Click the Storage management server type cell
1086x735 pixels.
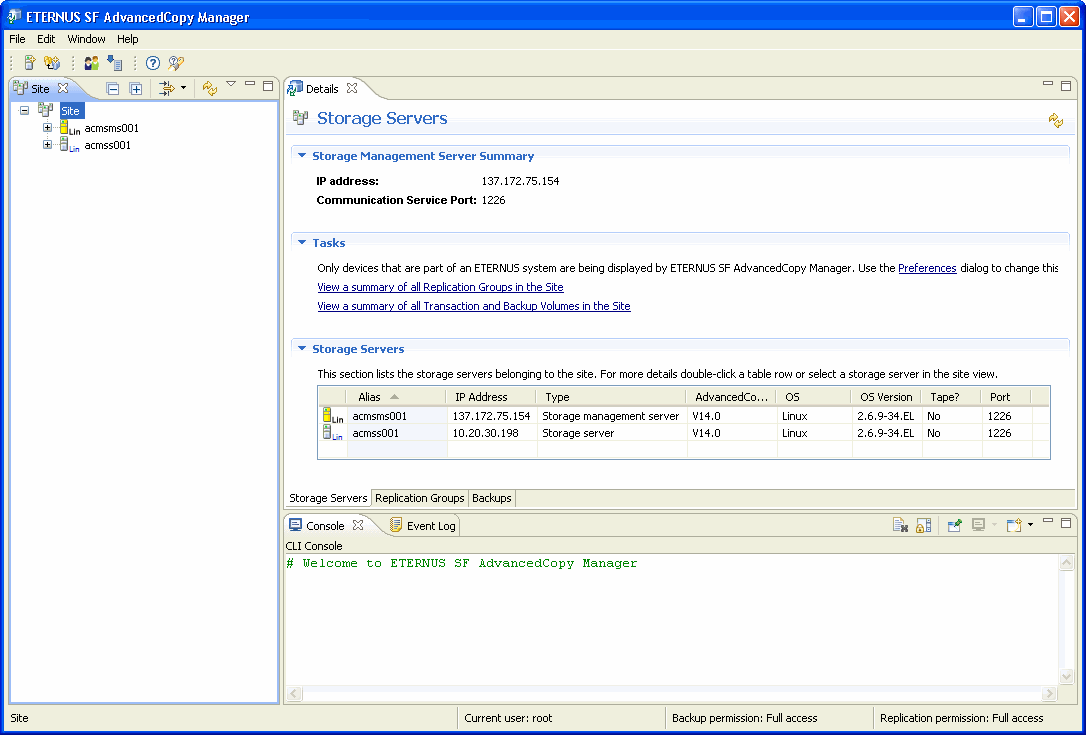tap(611, 416)
